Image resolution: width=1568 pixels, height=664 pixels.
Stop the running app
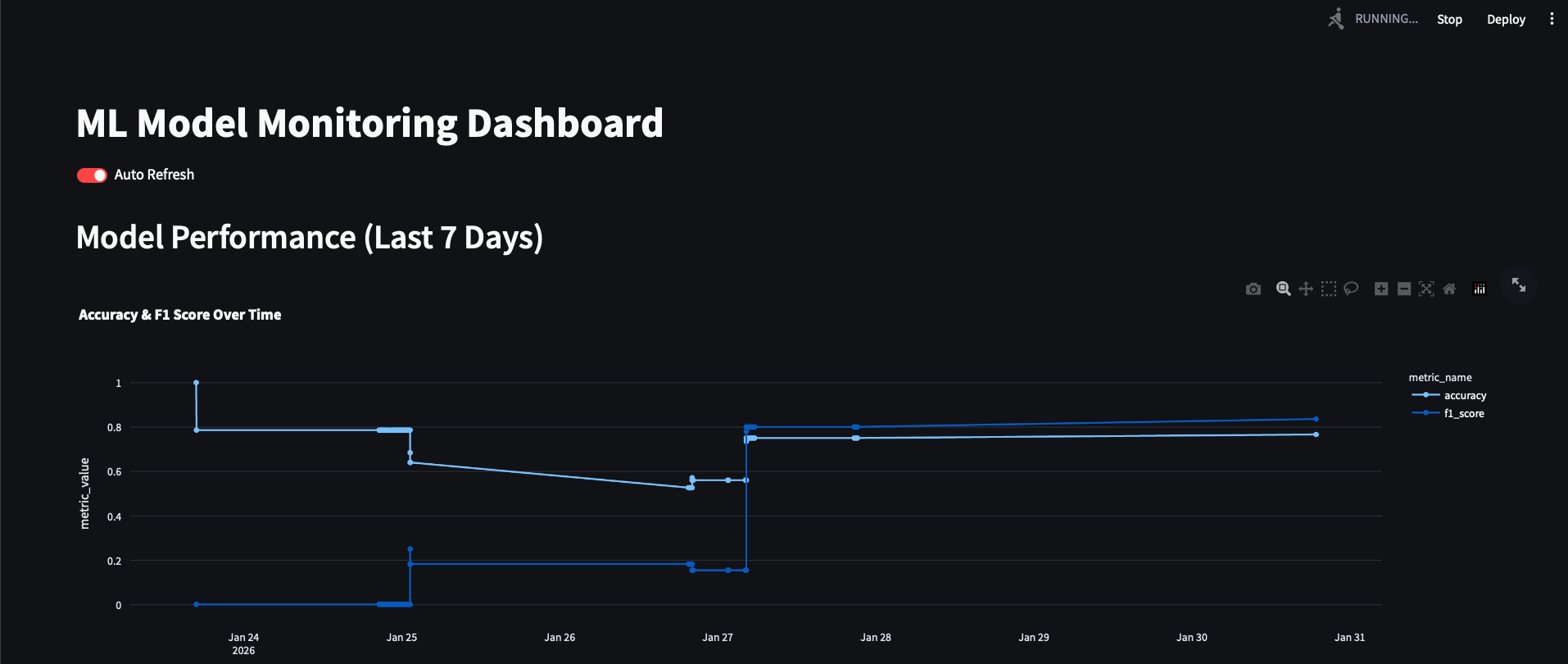[x=1449, y=19]
